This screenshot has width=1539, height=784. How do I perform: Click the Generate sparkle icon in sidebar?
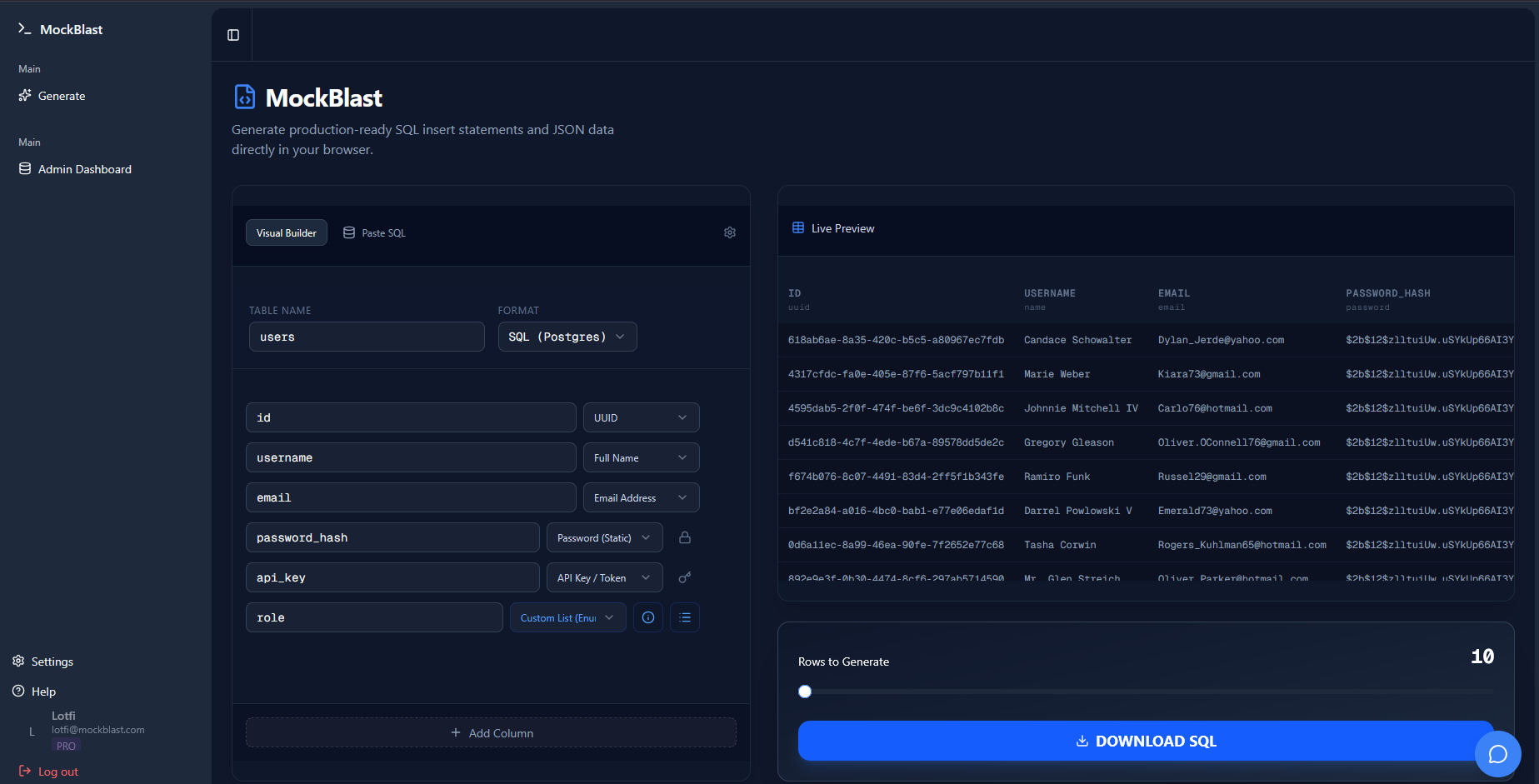24,95
